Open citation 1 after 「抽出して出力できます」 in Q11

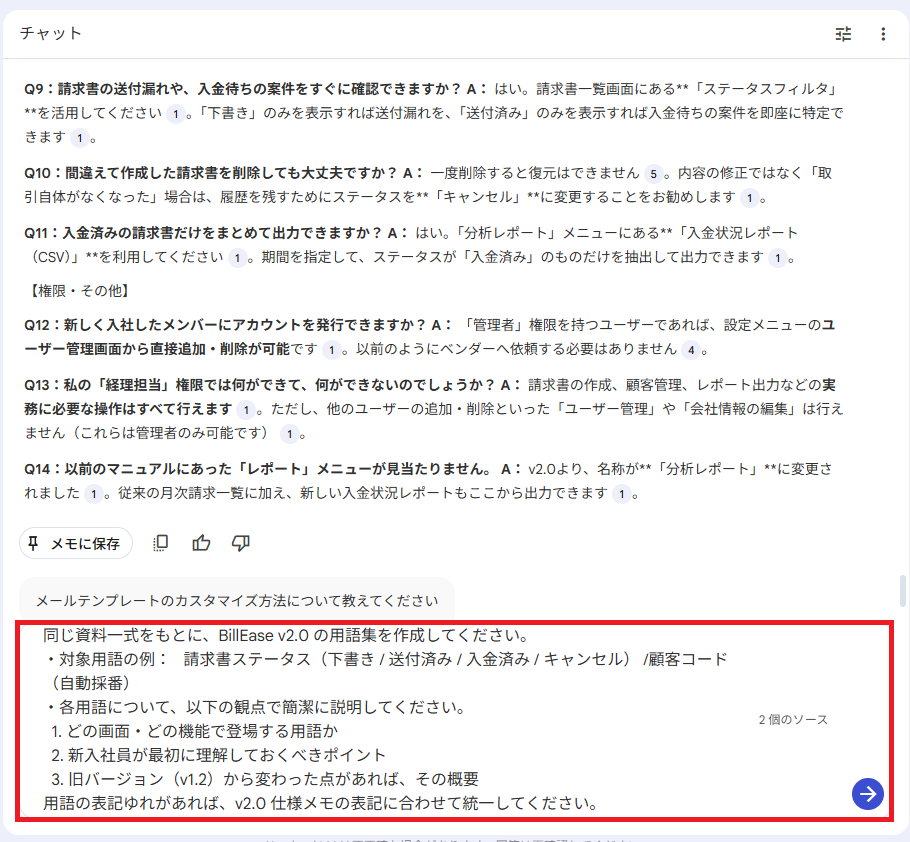tap(778, 258)
